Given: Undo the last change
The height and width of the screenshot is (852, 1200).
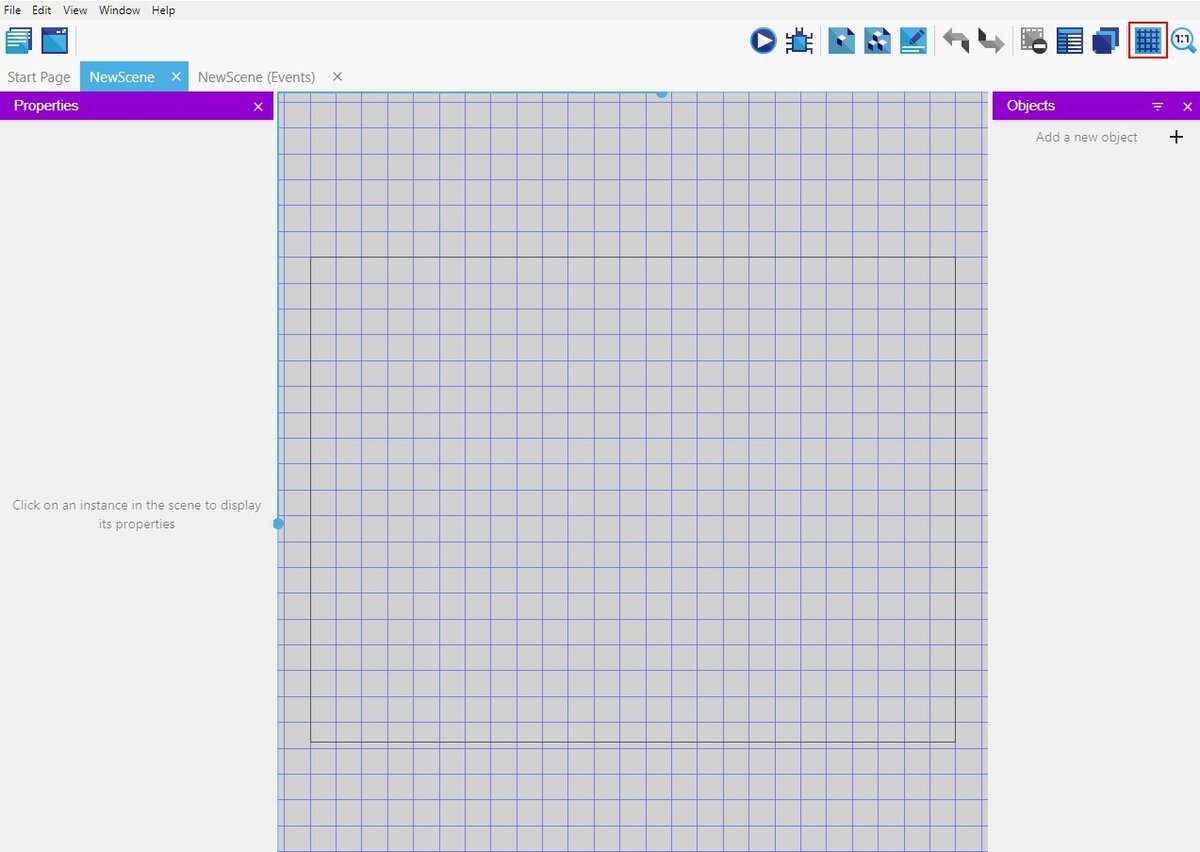Looking at the screenshot, I should [x=956, y=41].
